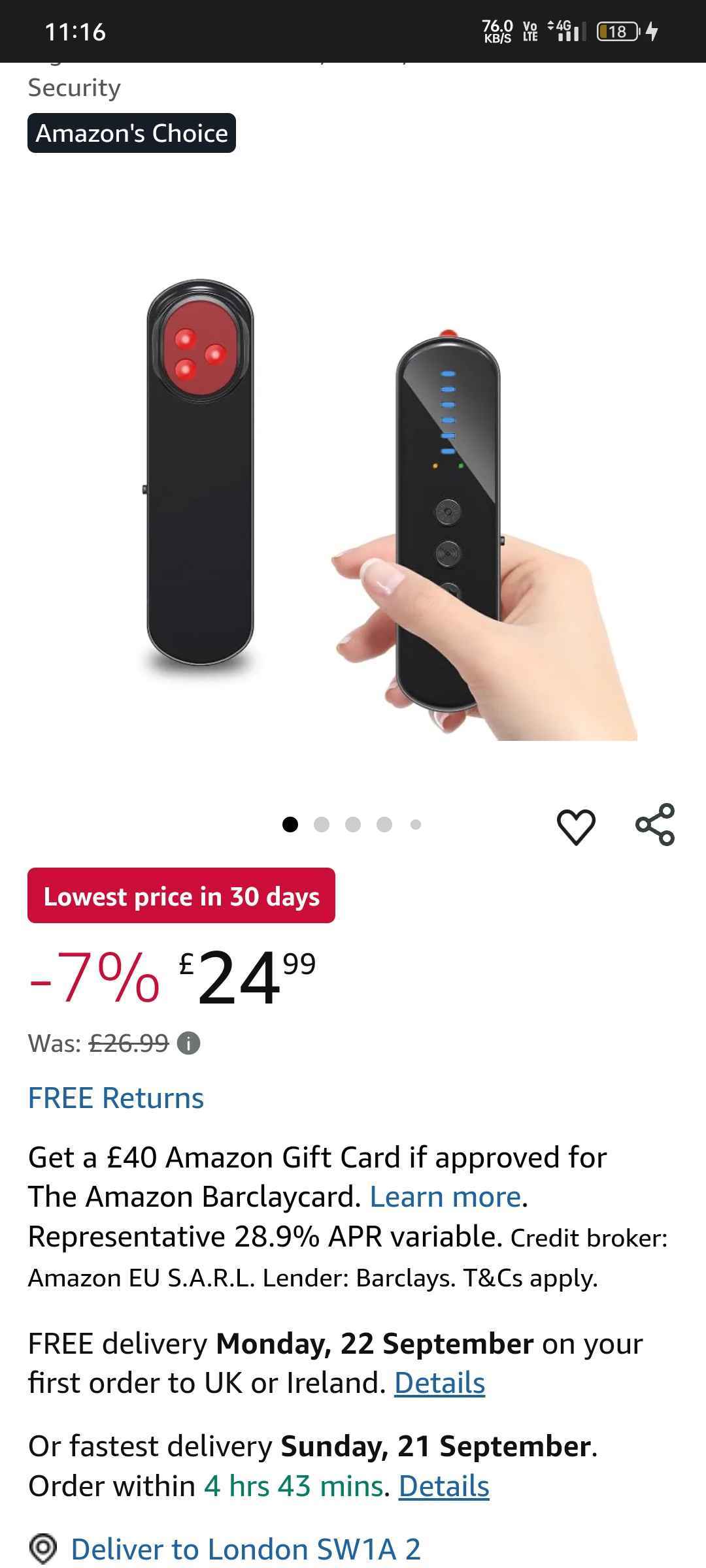
Task: Open Details link for free delivery
Action: (x=440, y=1383)
